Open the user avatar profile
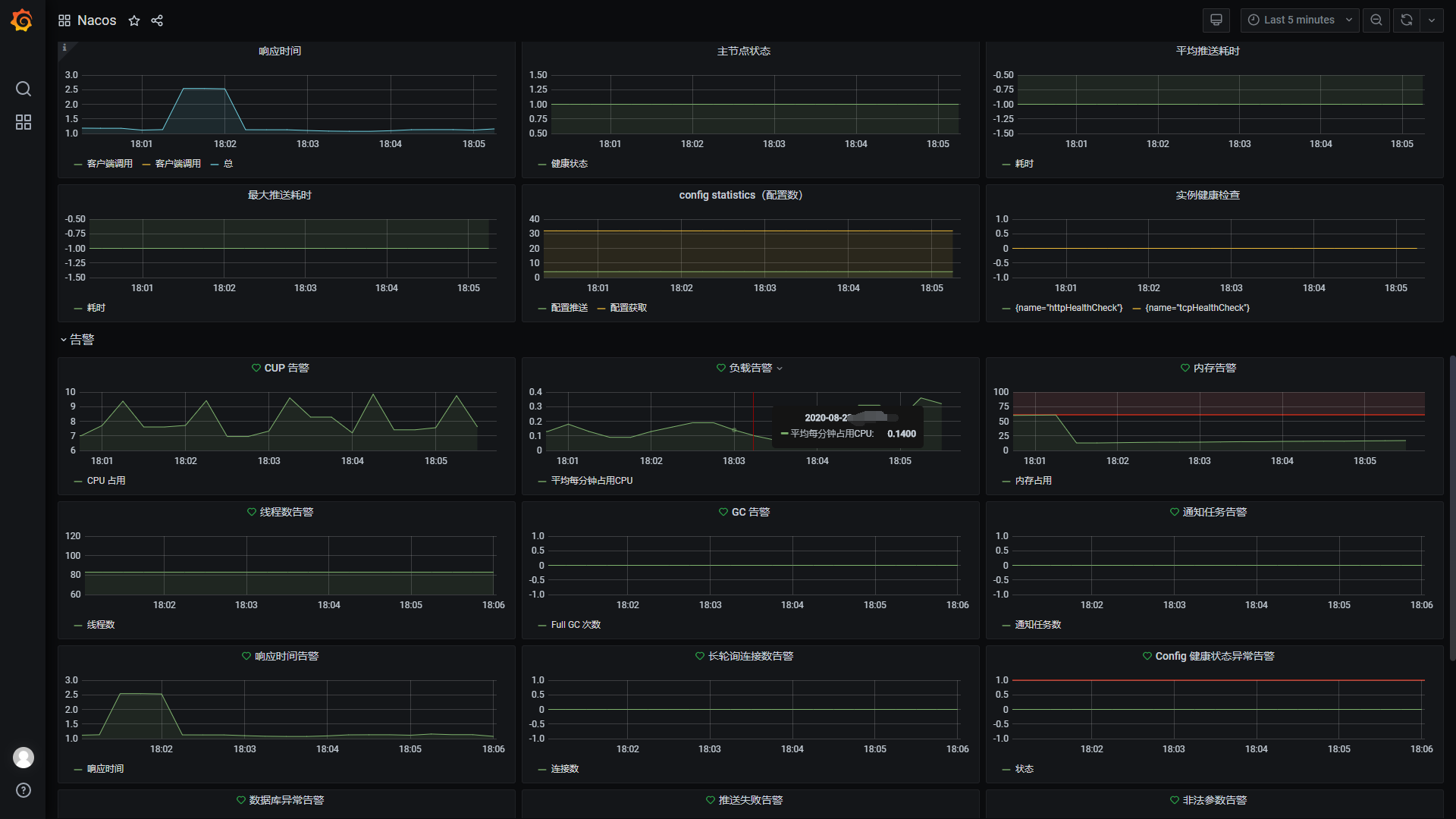 click(24, 757)
